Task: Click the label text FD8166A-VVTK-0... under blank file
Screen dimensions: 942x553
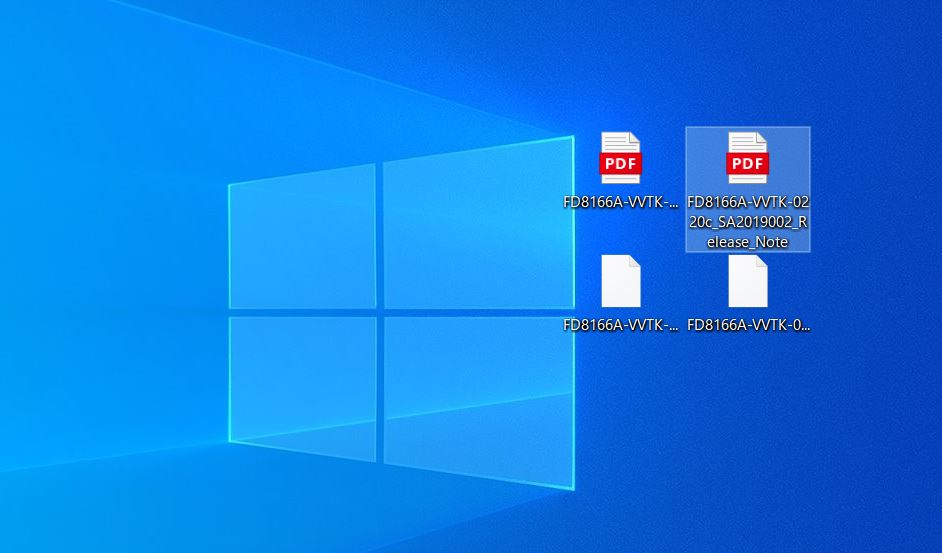Action: click(x=748, y=325)
